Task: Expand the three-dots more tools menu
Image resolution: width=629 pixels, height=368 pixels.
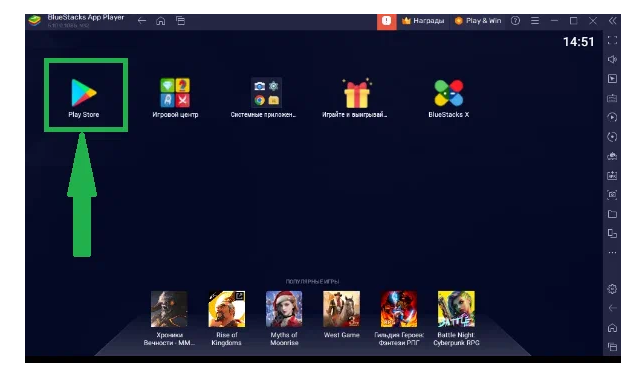Action: click(x=612, y=252)
